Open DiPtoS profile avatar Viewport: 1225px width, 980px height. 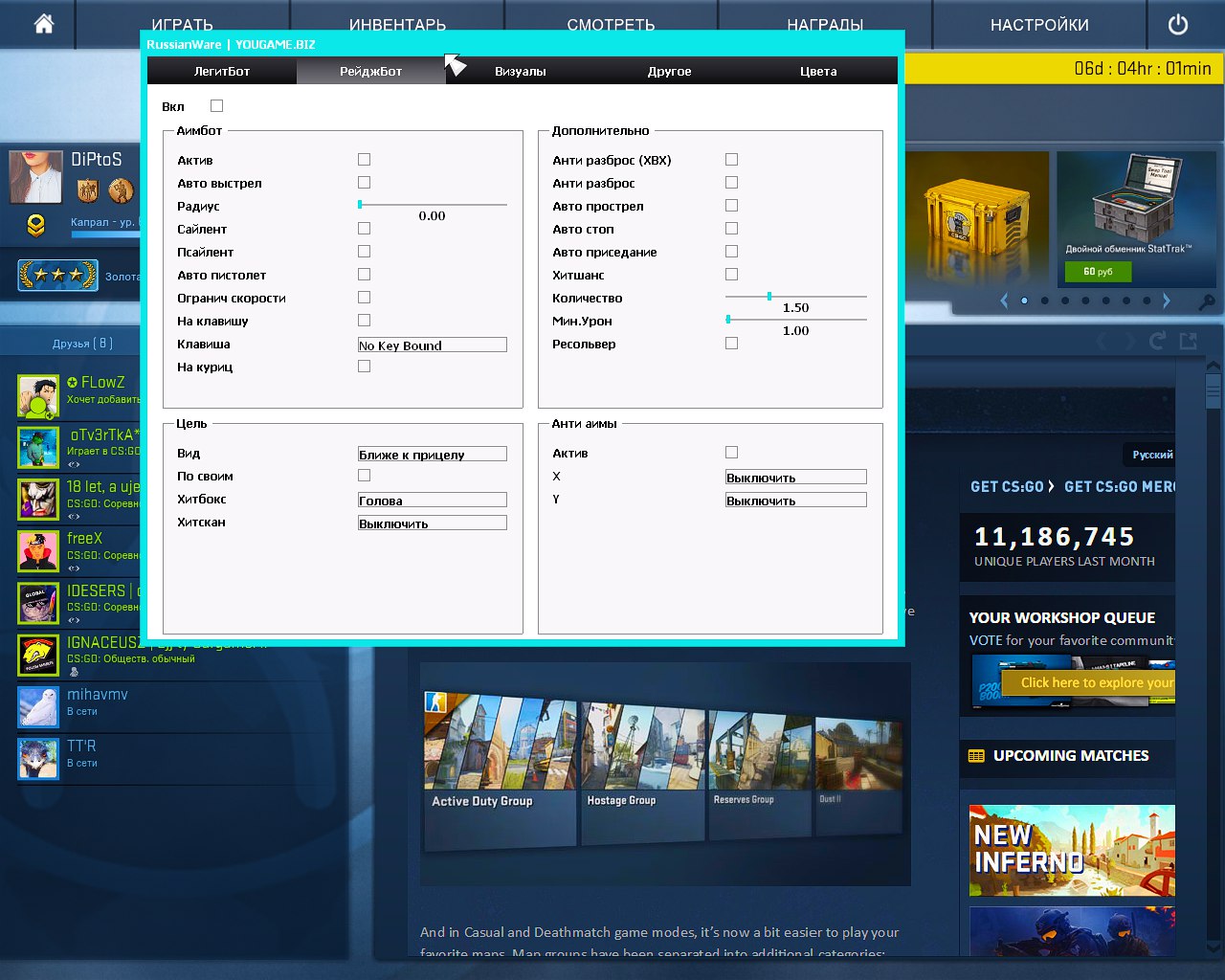pyautogui.click(x=35, y=177)
